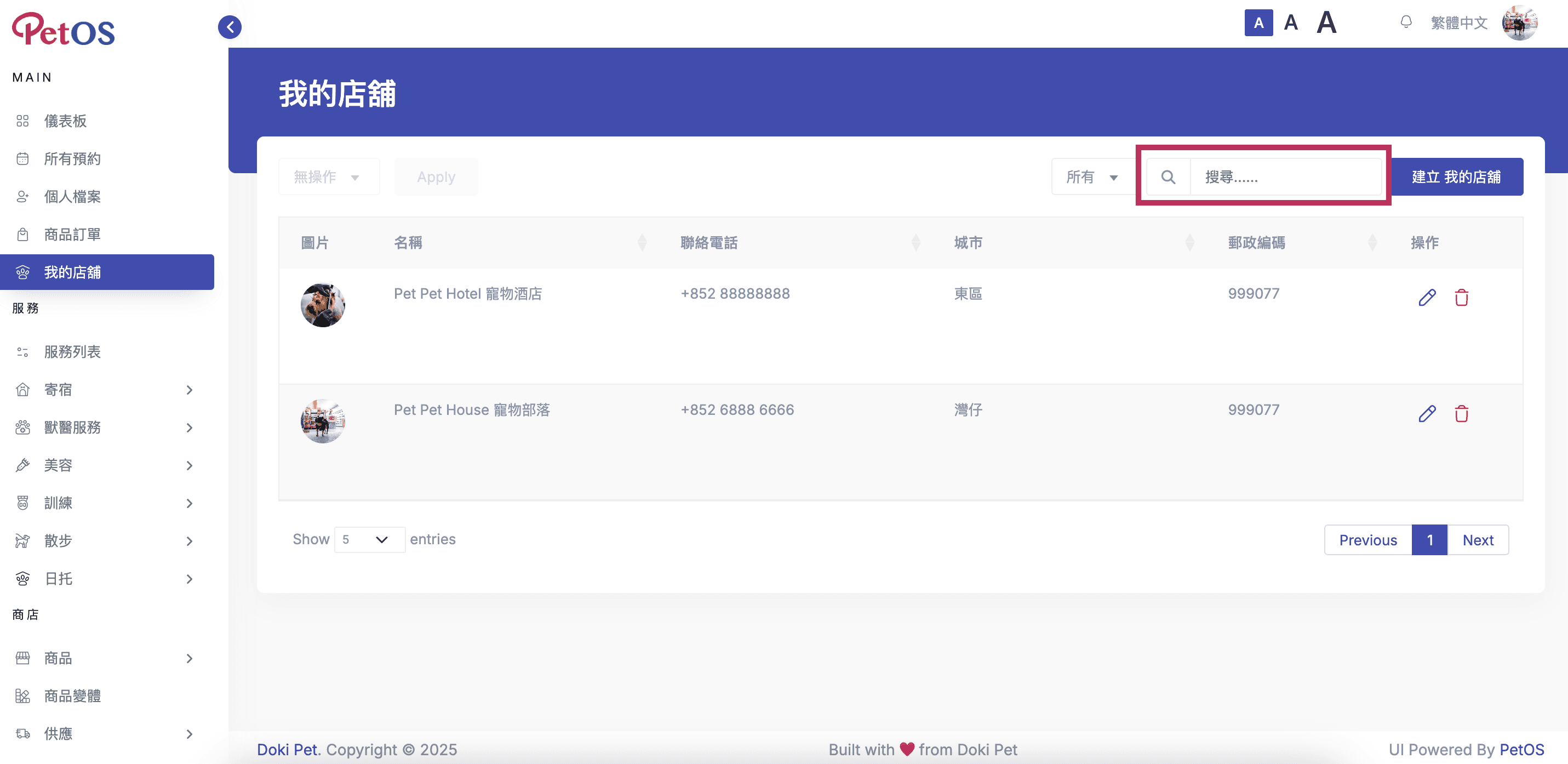1568x764 pixels.
Task: Open 所有預約 calendar icon
Action: (x=22, y=159)
